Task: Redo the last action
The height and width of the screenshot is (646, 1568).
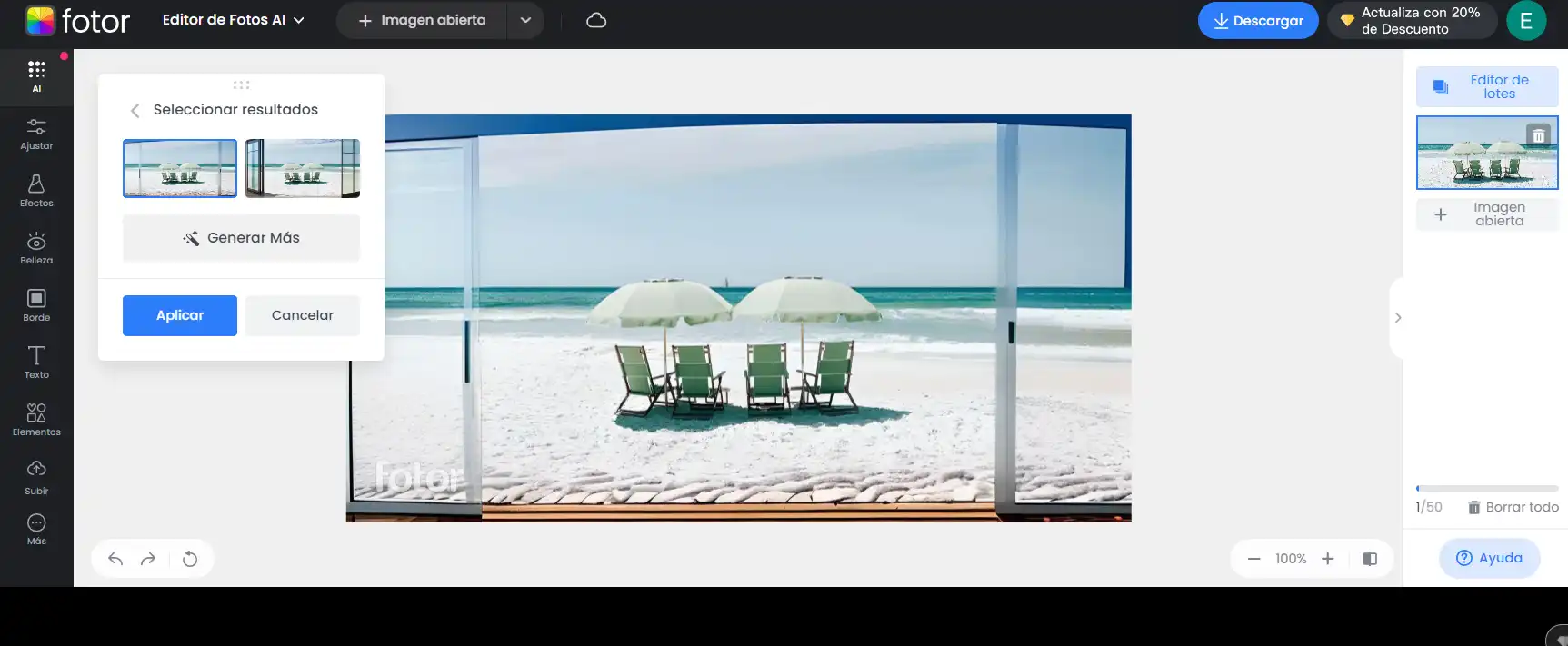Action: pyautogui.click(x=148, y=559)
